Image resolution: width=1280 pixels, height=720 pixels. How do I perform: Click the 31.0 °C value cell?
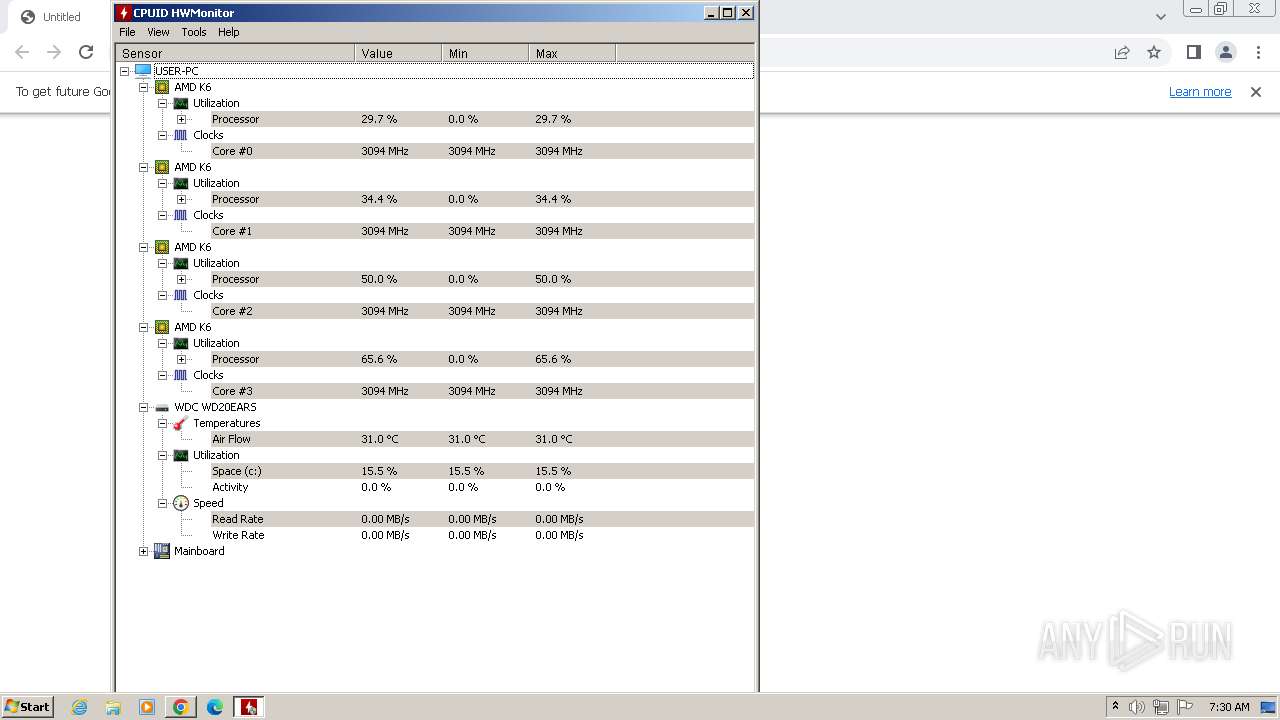coord(380,439)
